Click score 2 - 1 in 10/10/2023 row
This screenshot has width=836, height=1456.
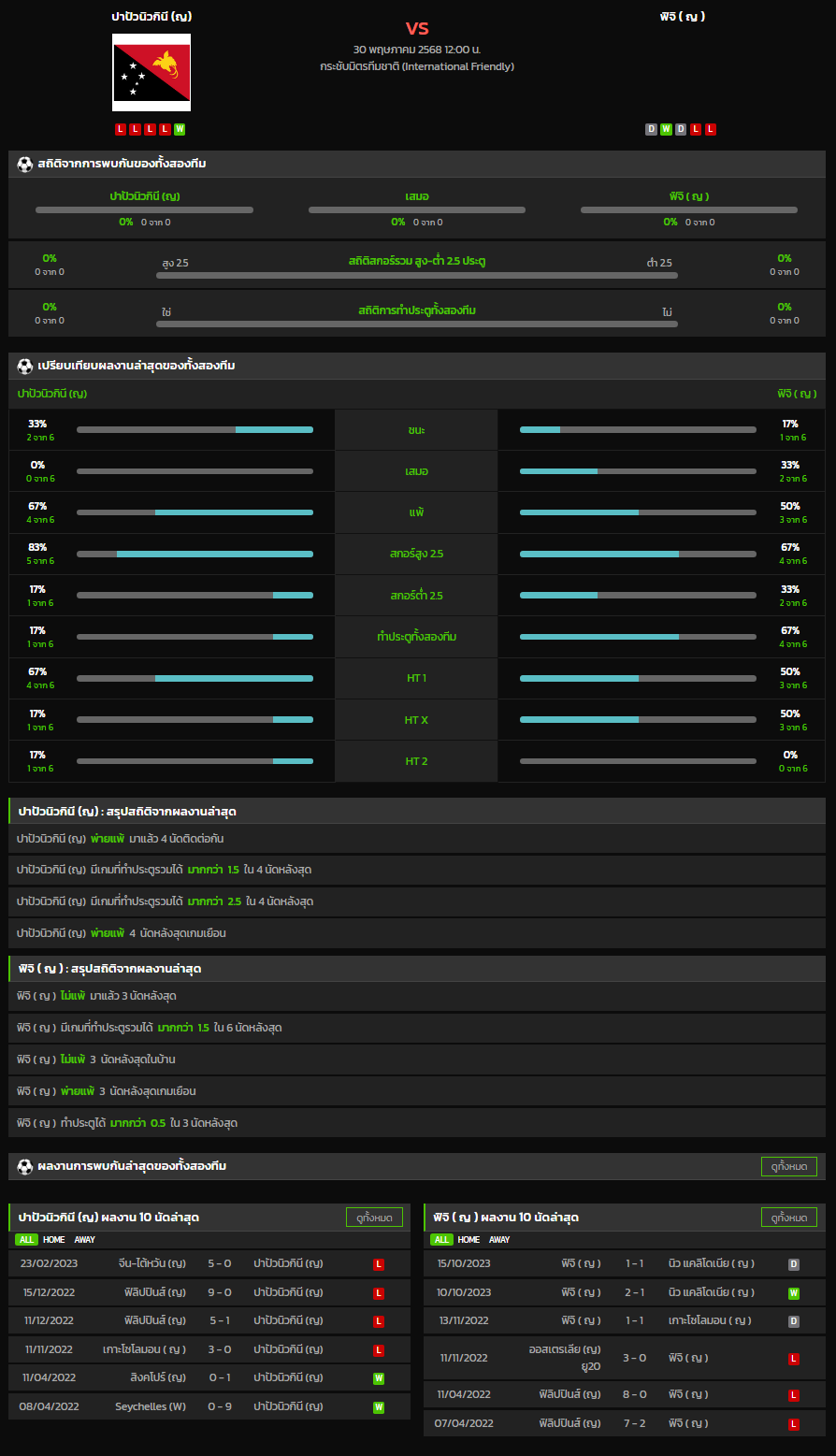[635, 1292]
